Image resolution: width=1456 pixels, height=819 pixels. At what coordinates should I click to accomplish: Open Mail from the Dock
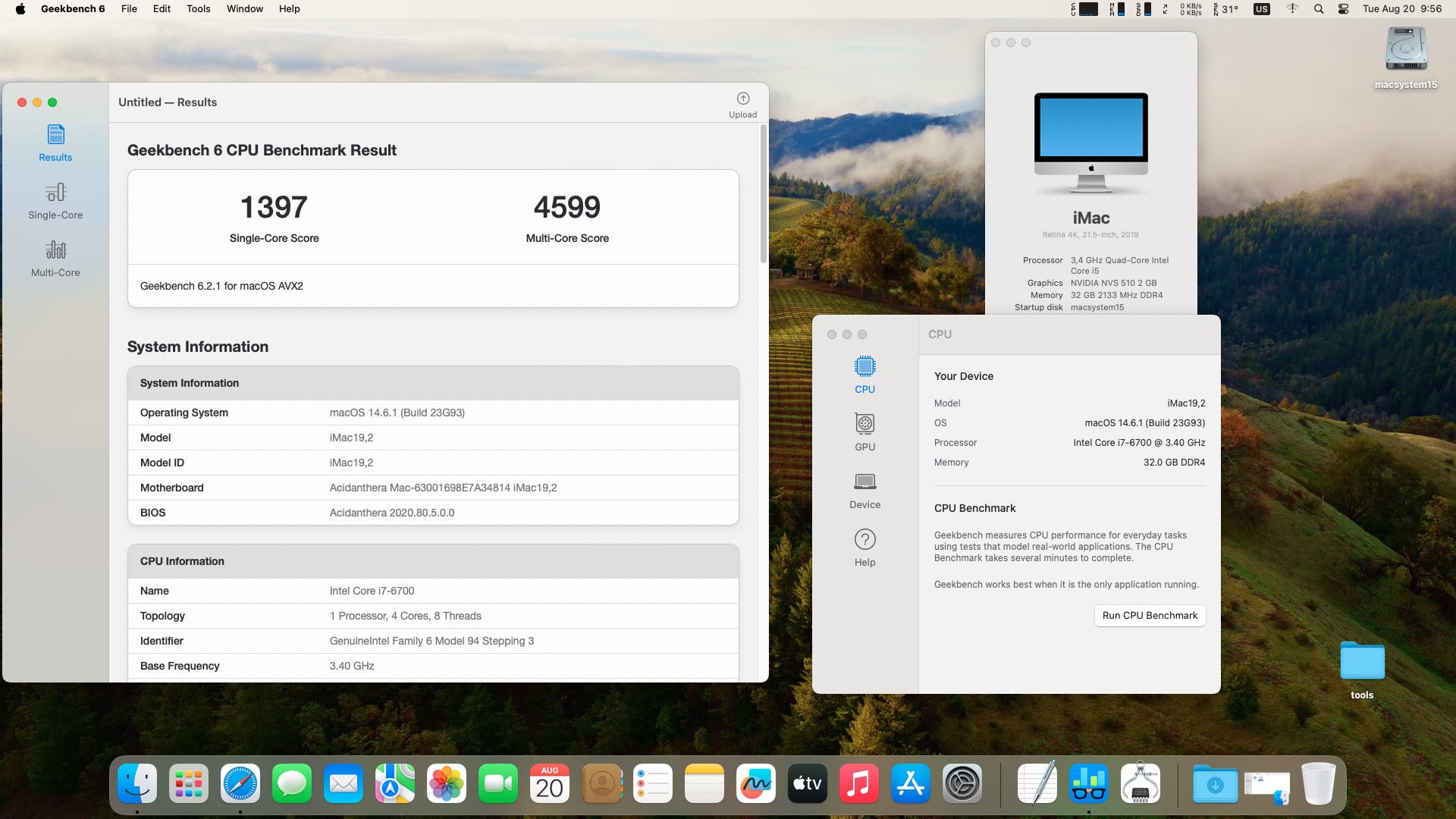344,783
